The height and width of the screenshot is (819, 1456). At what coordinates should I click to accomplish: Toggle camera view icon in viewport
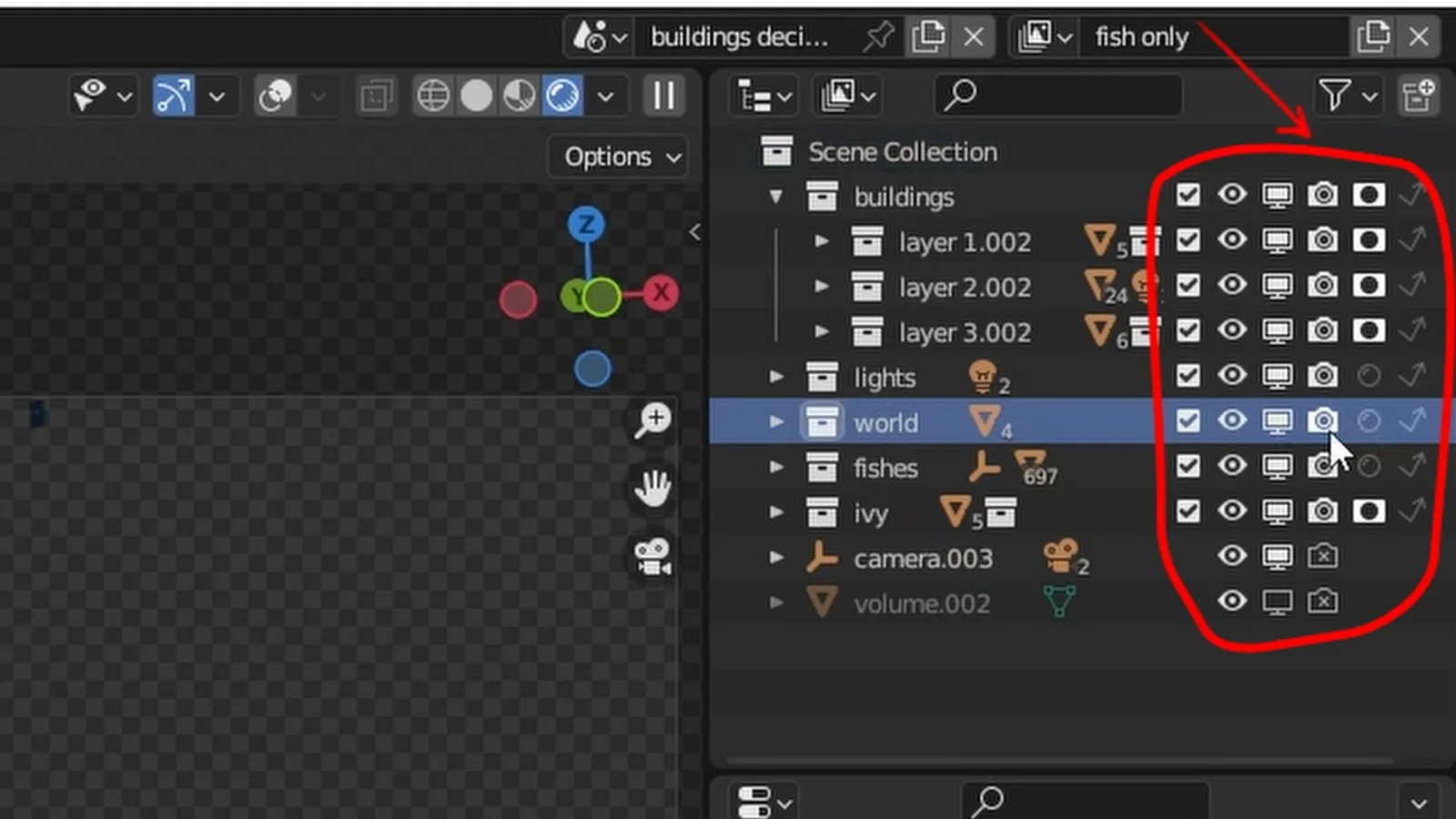click(x=652, y=556)
